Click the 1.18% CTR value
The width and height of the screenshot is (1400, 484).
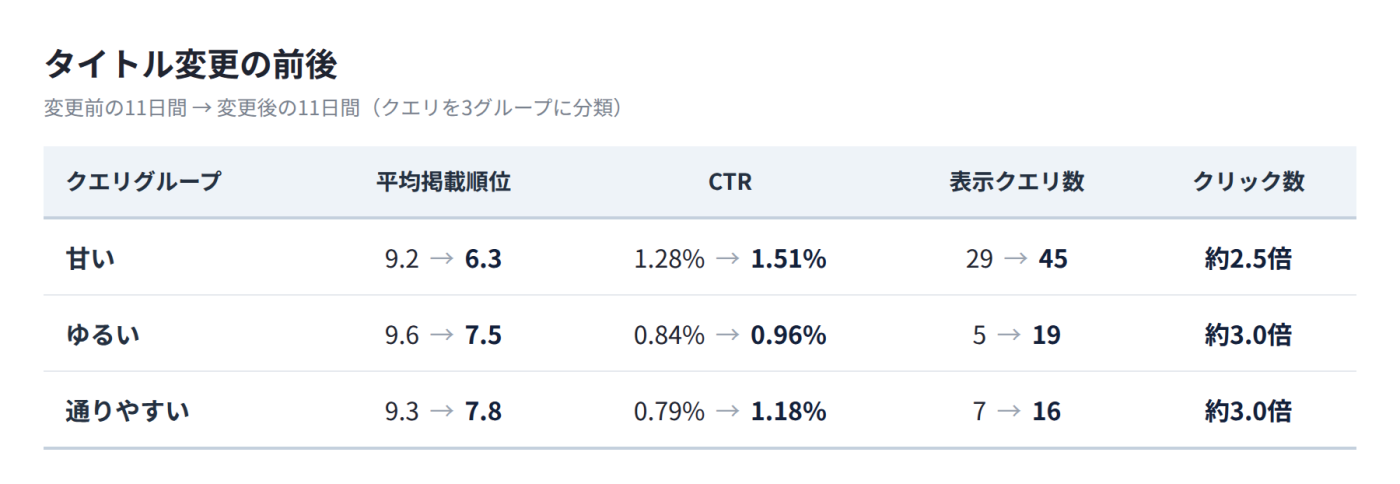(788, 411)
